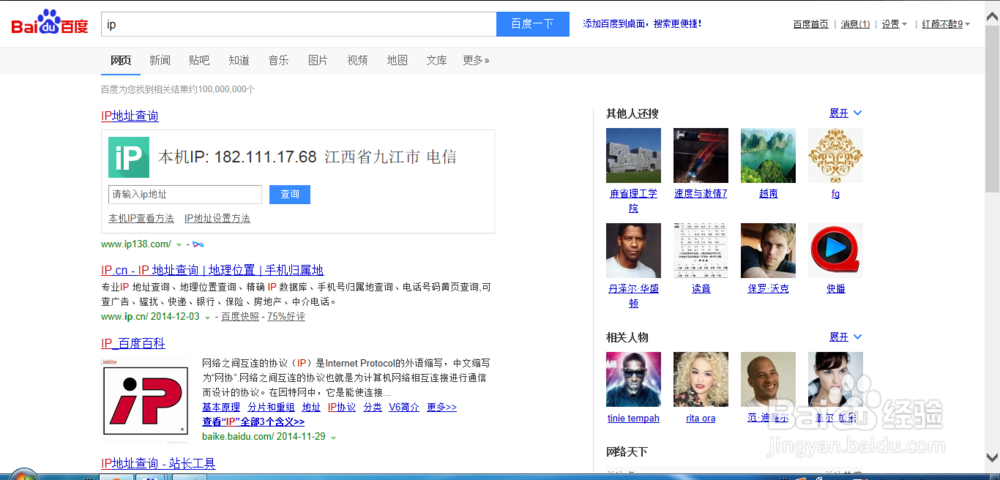Switch to the 地图 tab
1000x480 pixels.
click(397, 61)
